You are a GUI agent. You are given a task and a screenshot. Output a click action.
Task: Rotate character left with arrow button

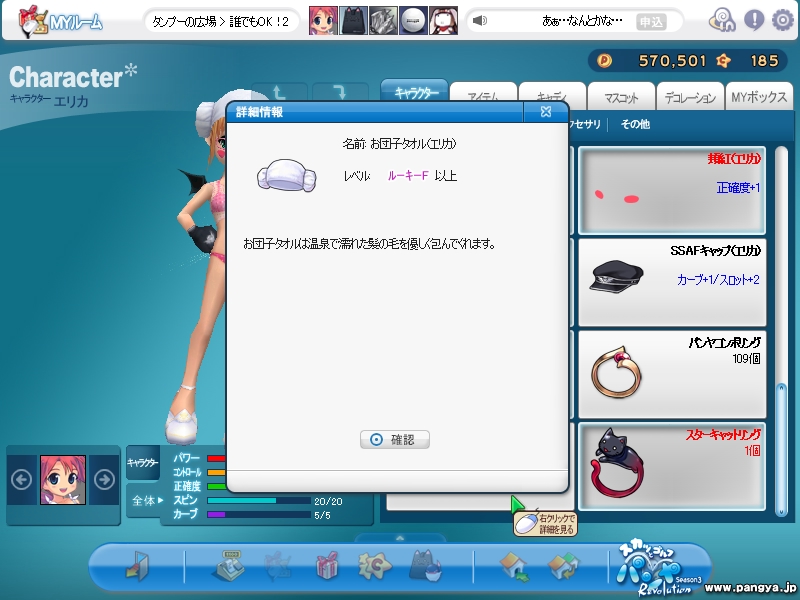pyautogui.click(x=279, y=93)
